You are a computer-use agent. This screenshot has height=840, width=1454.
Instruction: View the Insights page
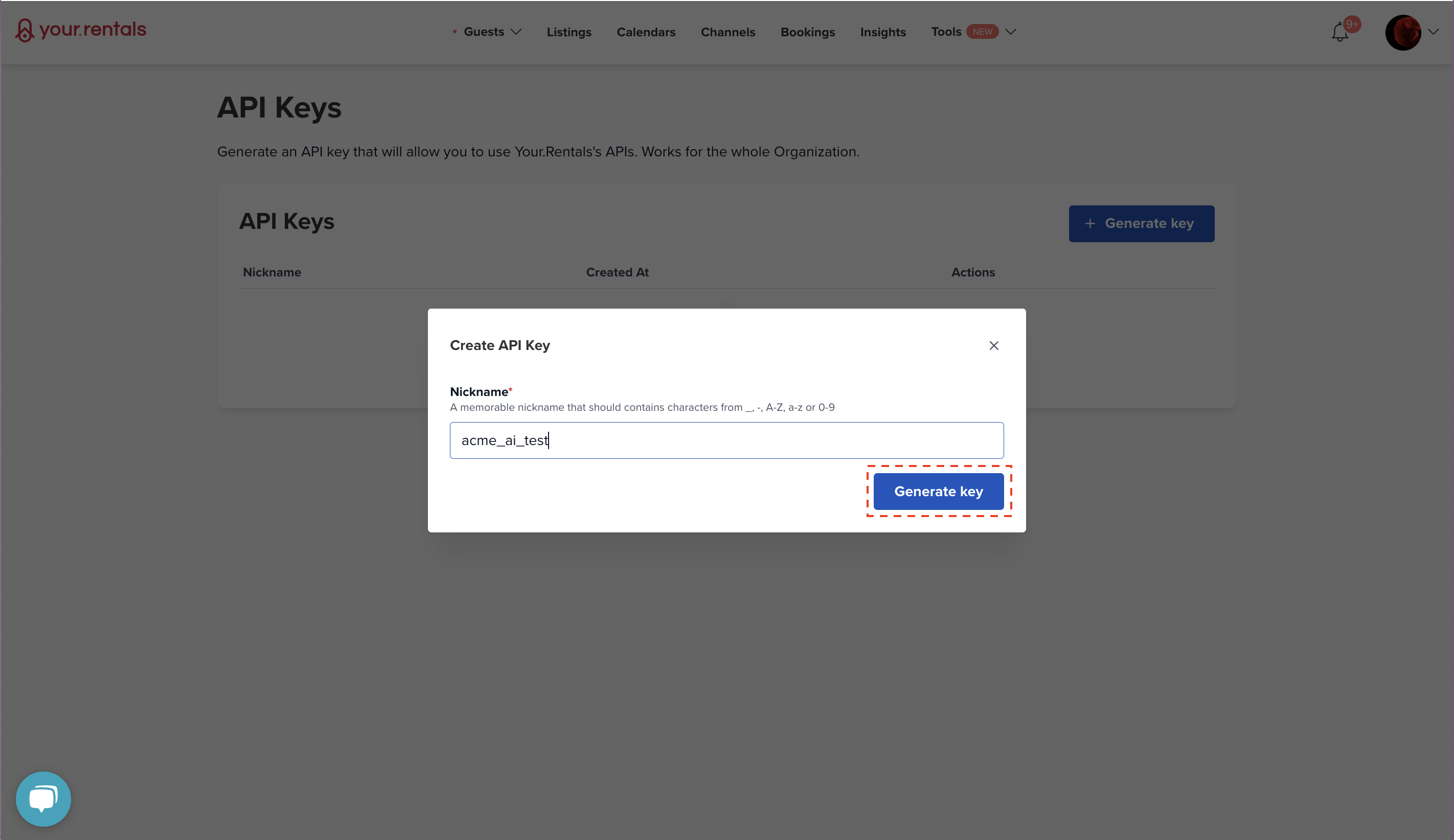click(883, 32)
